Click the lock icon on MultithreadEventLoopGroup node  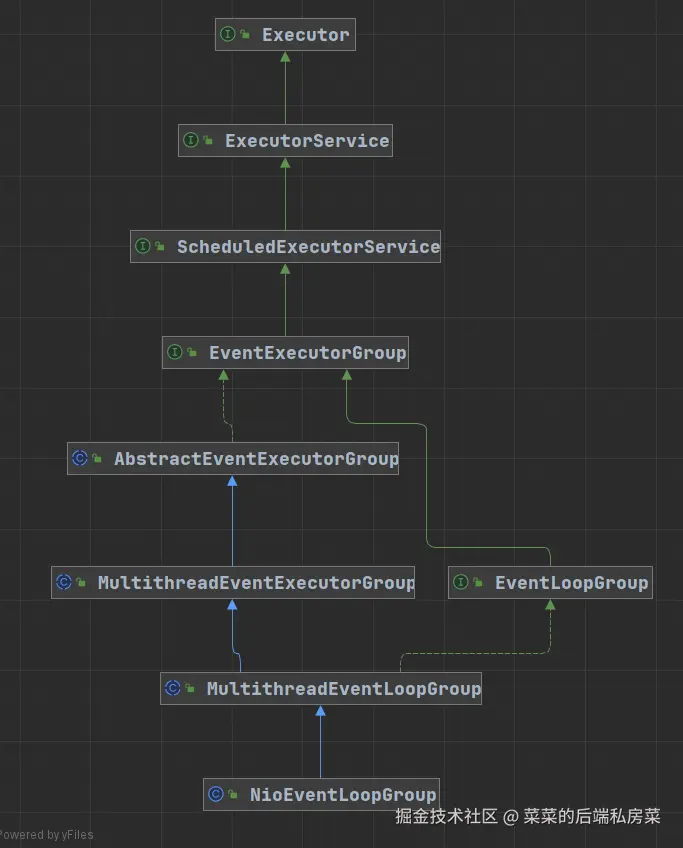[190, 688]
